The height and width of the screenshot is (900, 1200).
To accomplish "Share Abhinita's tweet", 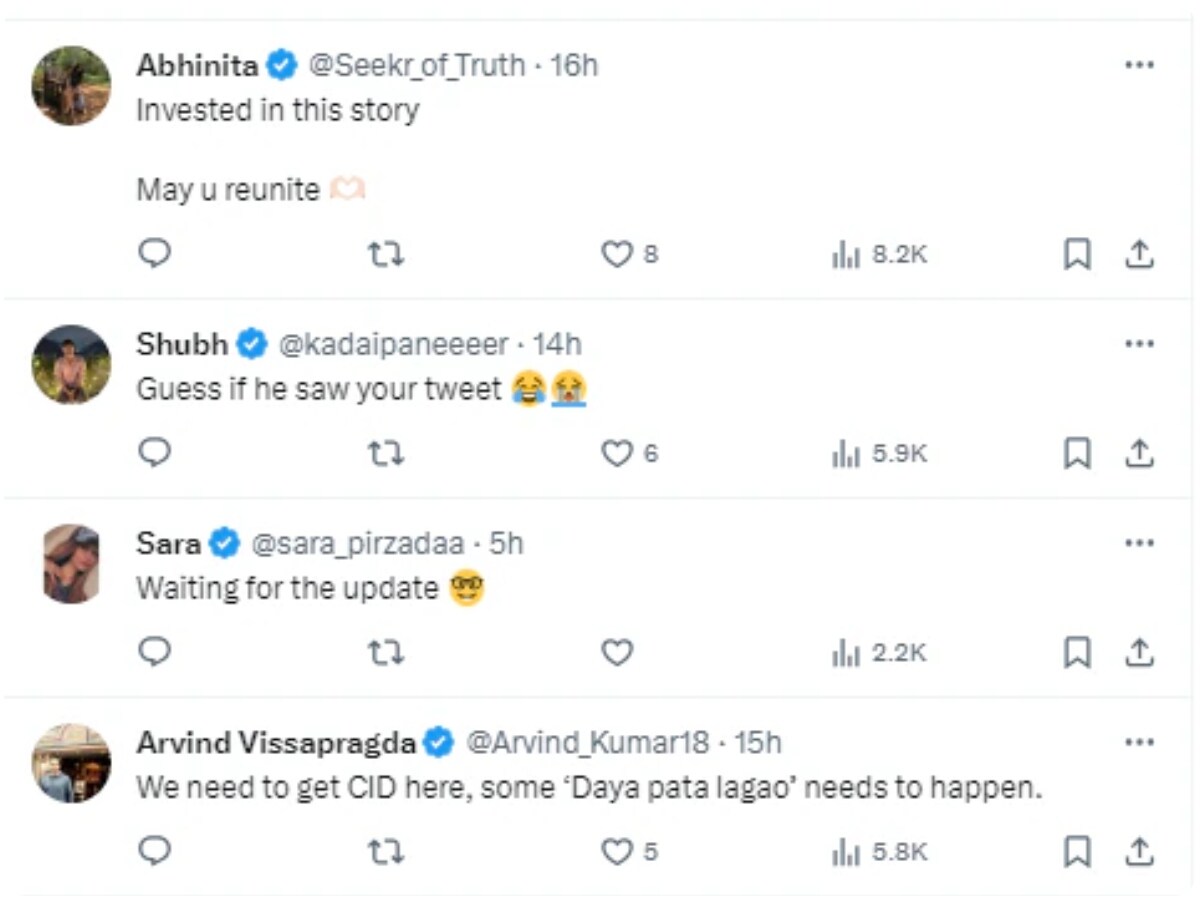I will (1139, 255).
